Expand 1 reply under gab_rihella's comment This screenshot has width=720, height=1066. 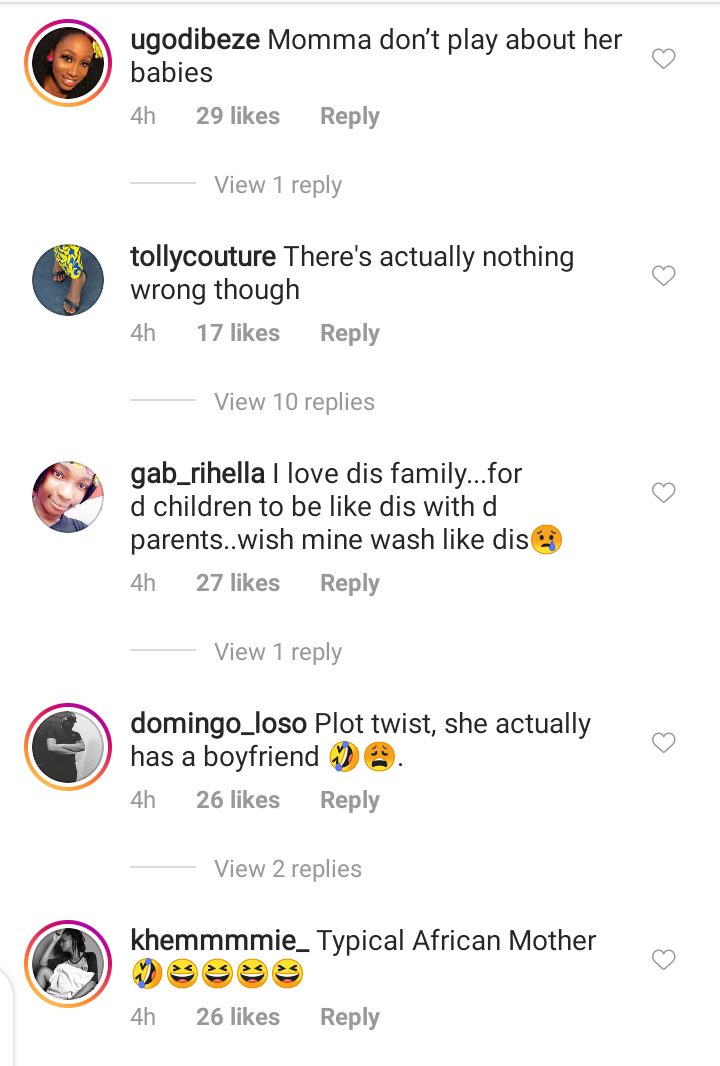pyautogui.click(x=277, y=652)
